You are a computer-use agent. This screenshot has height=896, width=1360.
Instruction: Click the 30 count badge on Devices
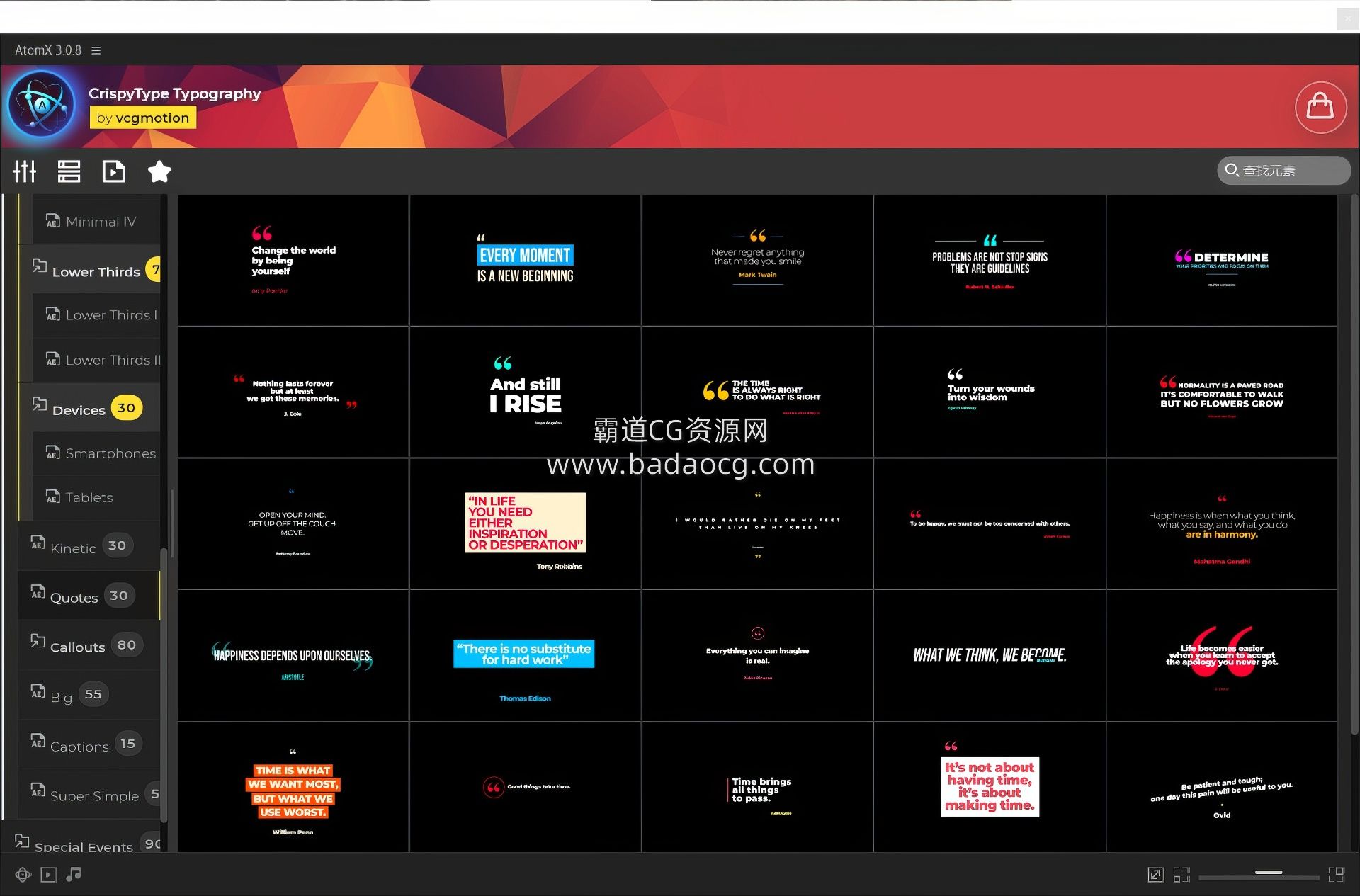[x=126, y=408]
